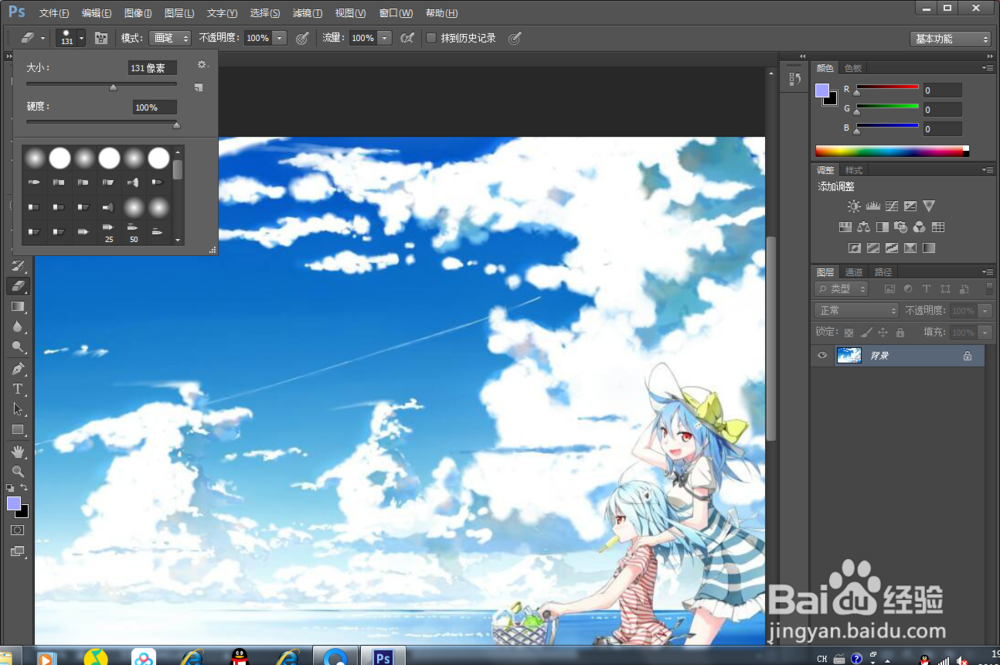Toggle pressure for size icon
The height and width of the screenshot is (665, 1000).
click(x=515, y=38)
